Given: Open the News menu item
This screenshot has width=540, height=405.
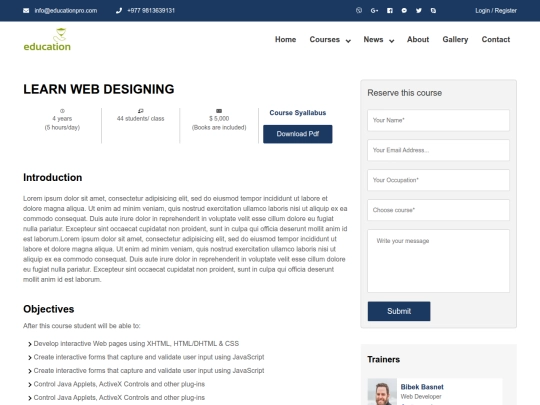Looking at the screenshot, I should [373, 40].
